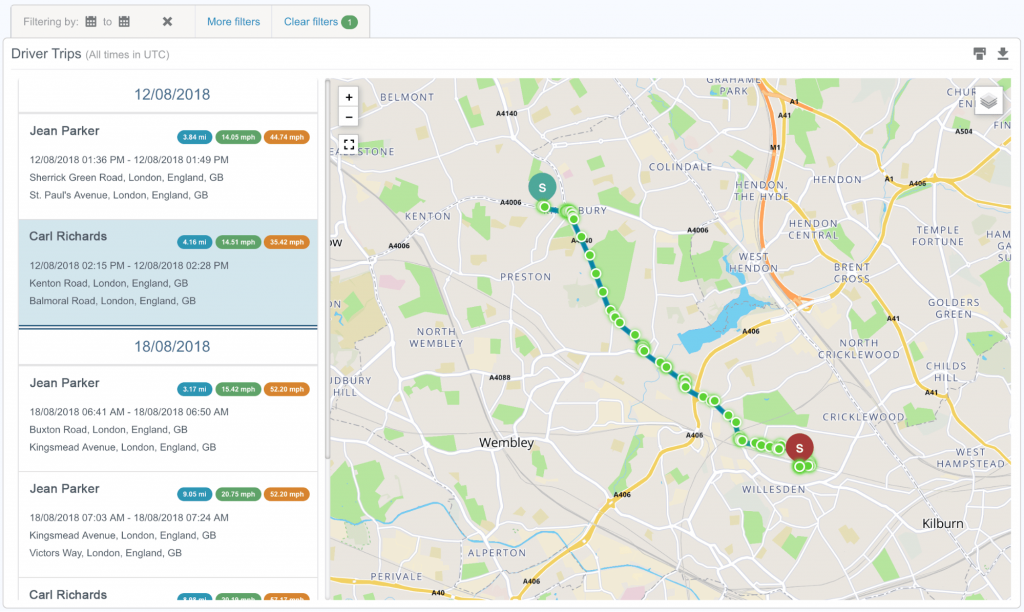Viewport: 1024px width, 612px height.
Task: Click the 14.05 mph average speed badge
Action: coord(238,137)
